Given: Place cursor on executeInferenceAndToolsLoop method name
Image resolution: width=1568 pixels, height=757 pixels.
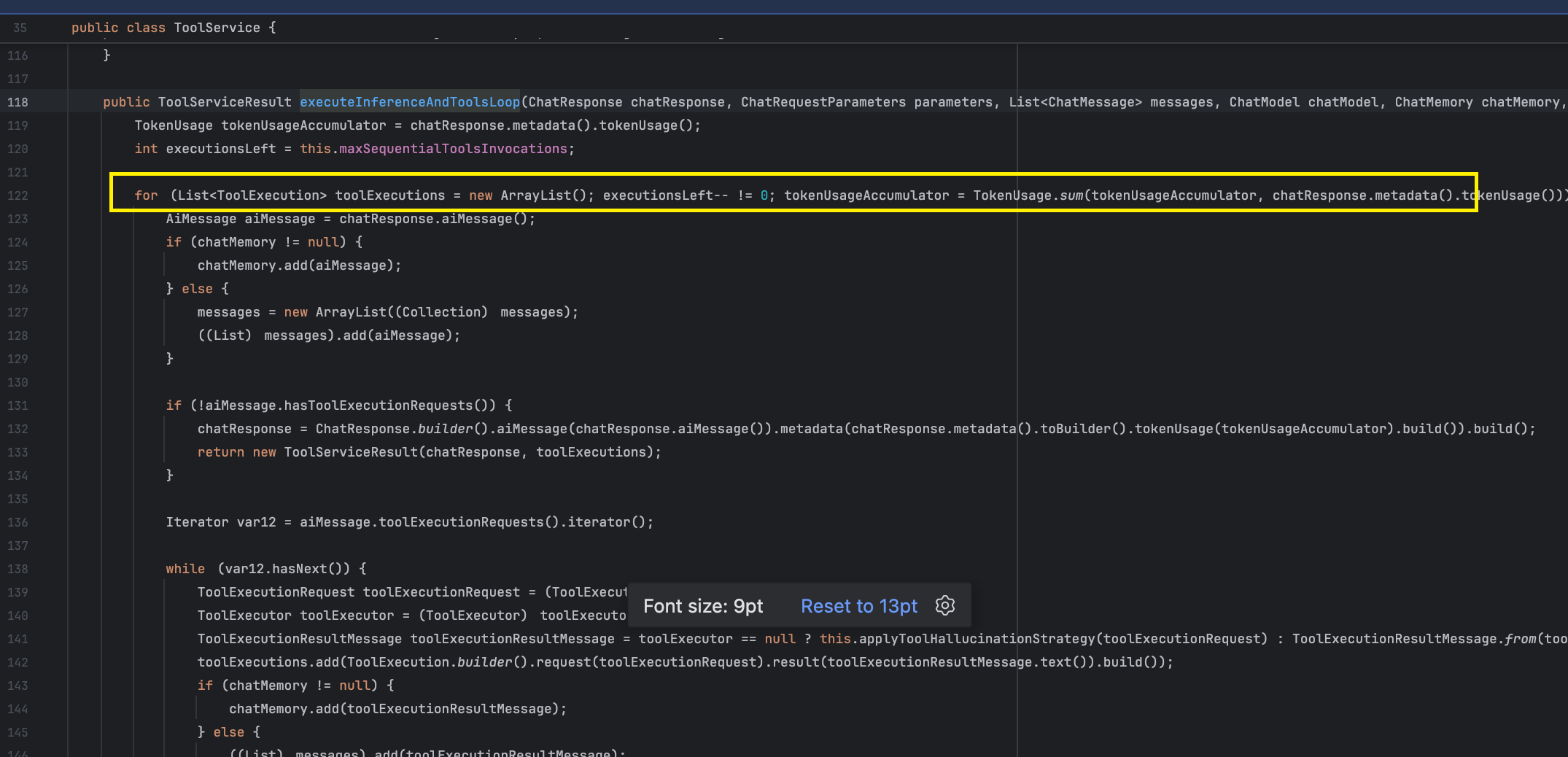Looking at the screenshot, I should 410,102.
